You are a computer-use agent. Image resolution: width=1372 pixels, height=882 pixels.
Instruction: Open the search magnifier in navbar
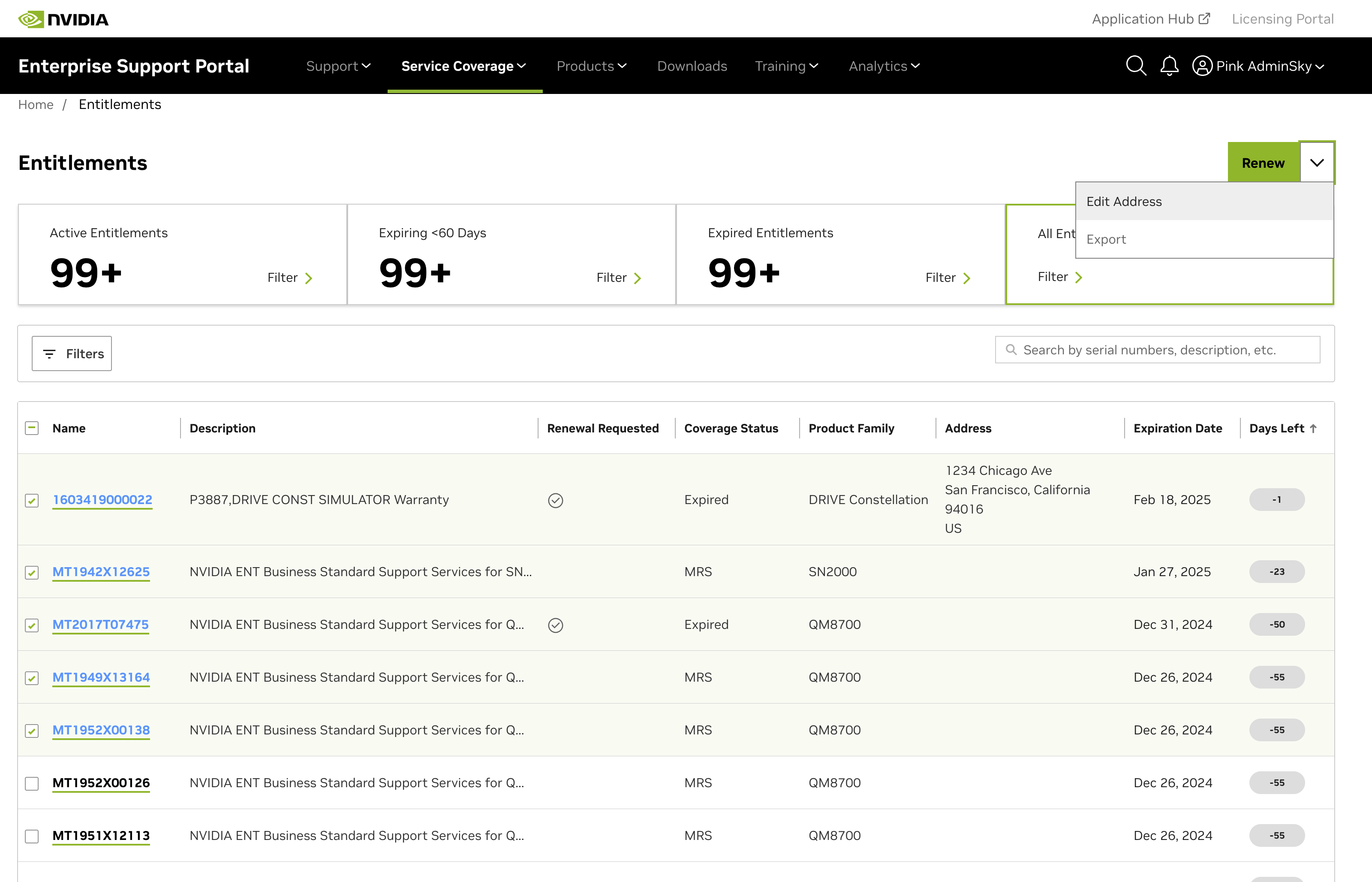click(x=1136, y=66)
